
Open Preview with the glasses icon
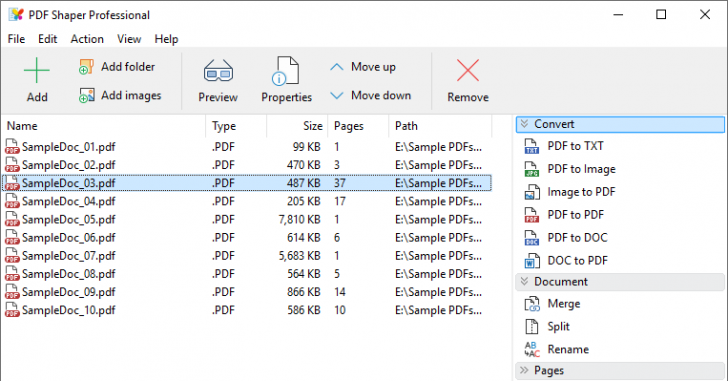218,71
